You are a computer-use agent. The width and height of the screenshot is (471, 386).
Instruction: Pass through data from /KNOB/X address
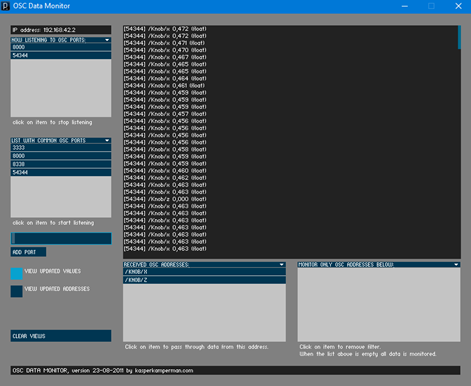point(204,272)
